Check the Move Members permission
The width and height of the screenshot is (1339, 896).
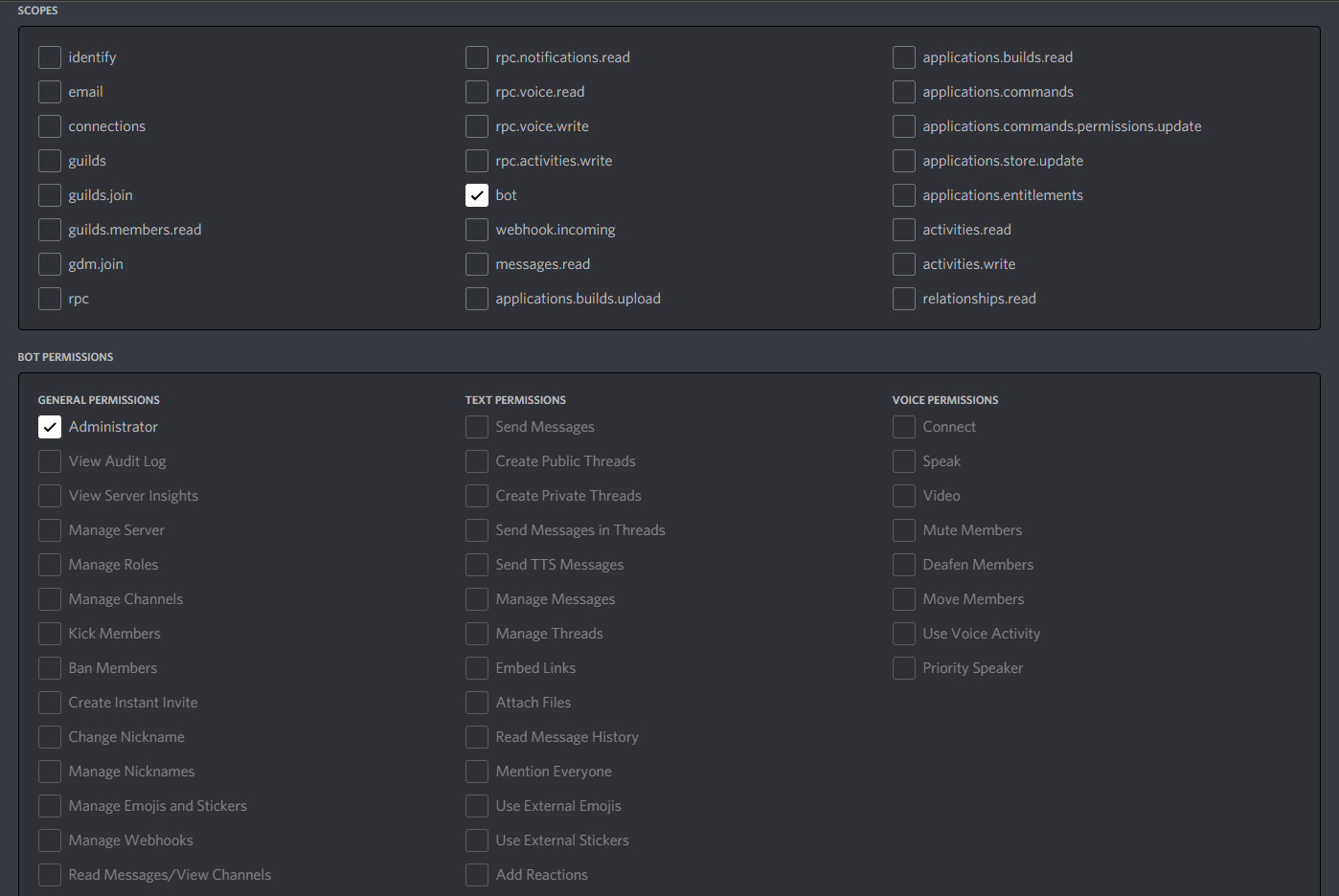pyautogui.click(x=904, y=599)
